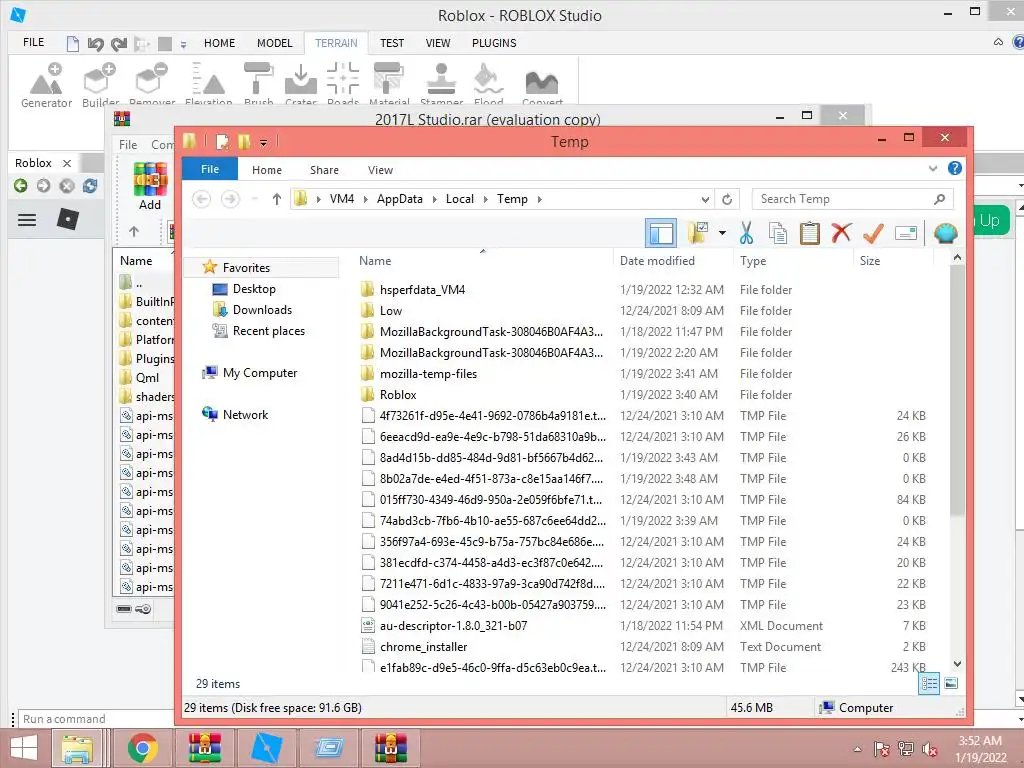Select the Material paint tool

click(389, 85)
